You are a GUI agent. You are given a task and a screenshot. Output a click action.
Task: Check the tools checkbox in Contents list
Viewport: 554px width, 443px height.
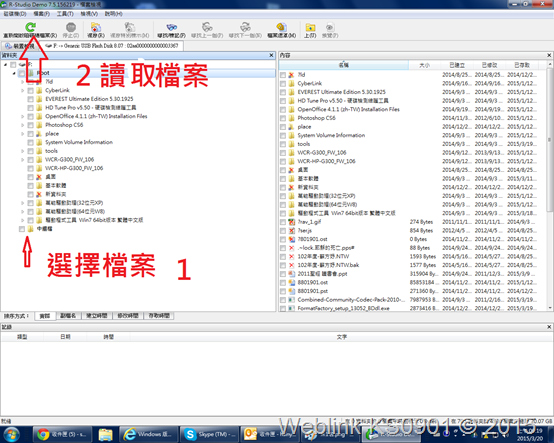pyautogui.click(x=283, y=144)
